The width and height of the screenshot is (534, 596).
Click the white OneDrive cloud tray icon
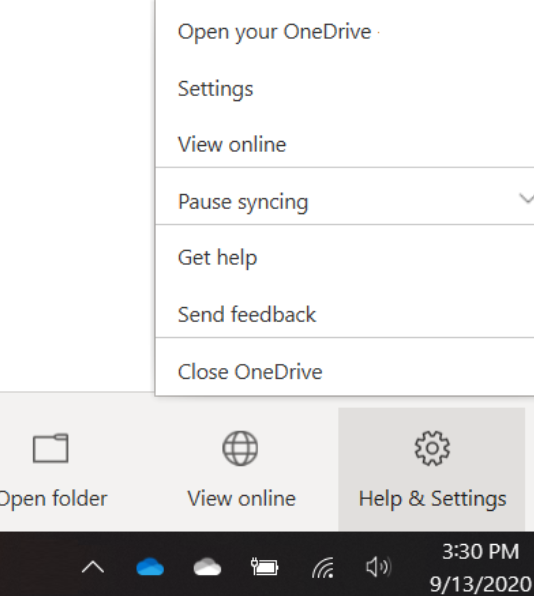pos(207,567)
